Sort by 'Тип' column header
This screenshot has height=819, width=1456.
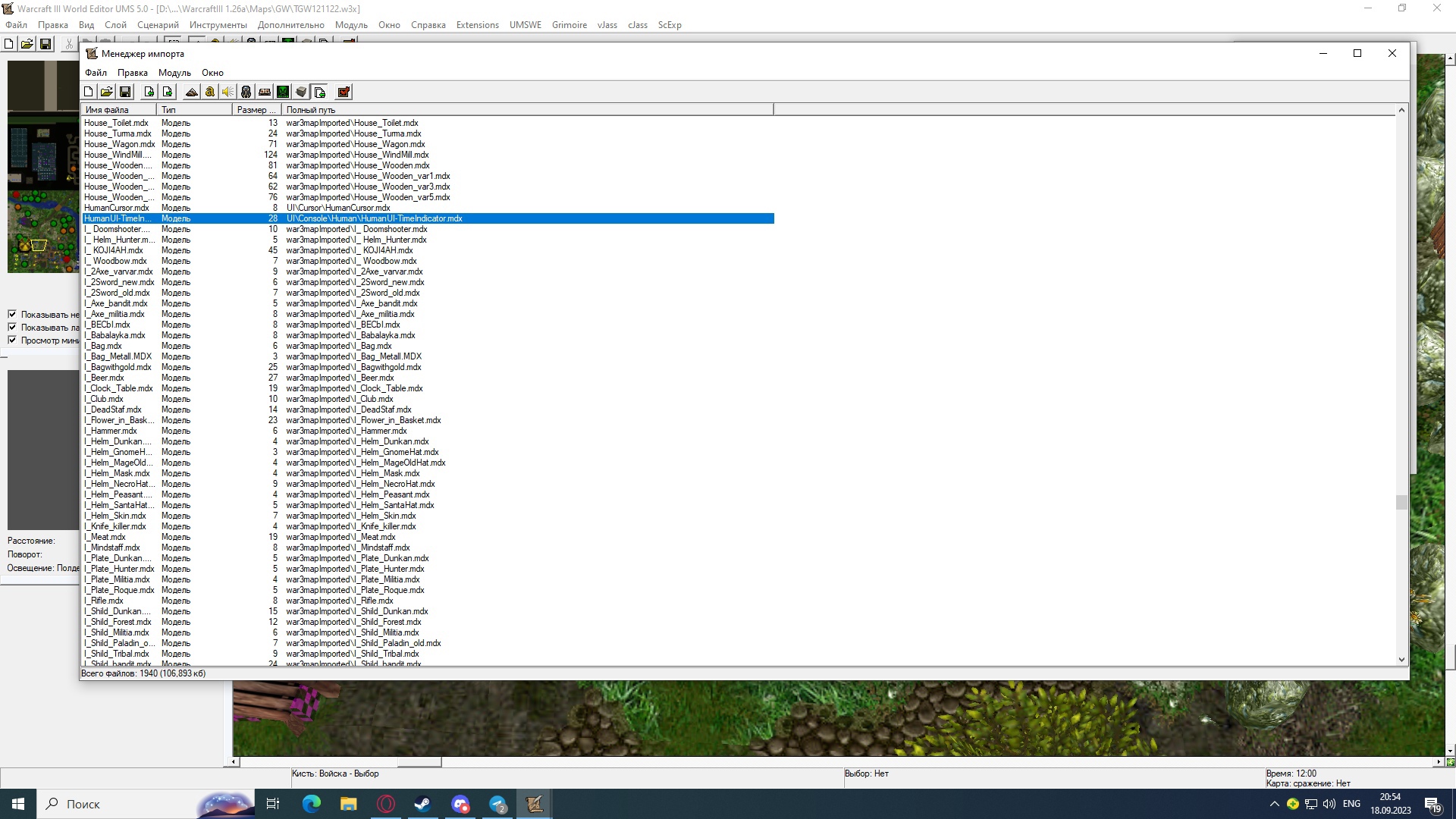coord(195,110)
